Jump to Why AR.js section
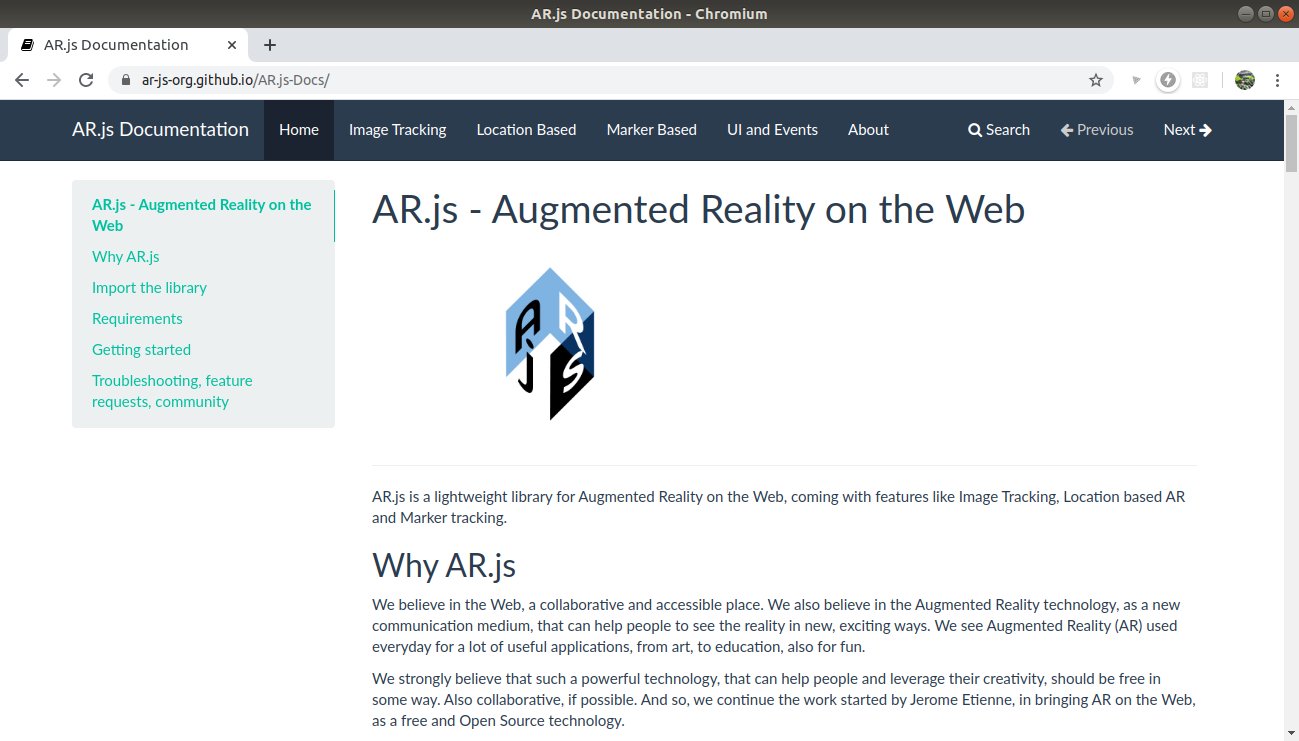1299x741 pixels. [x=125, y=257]
